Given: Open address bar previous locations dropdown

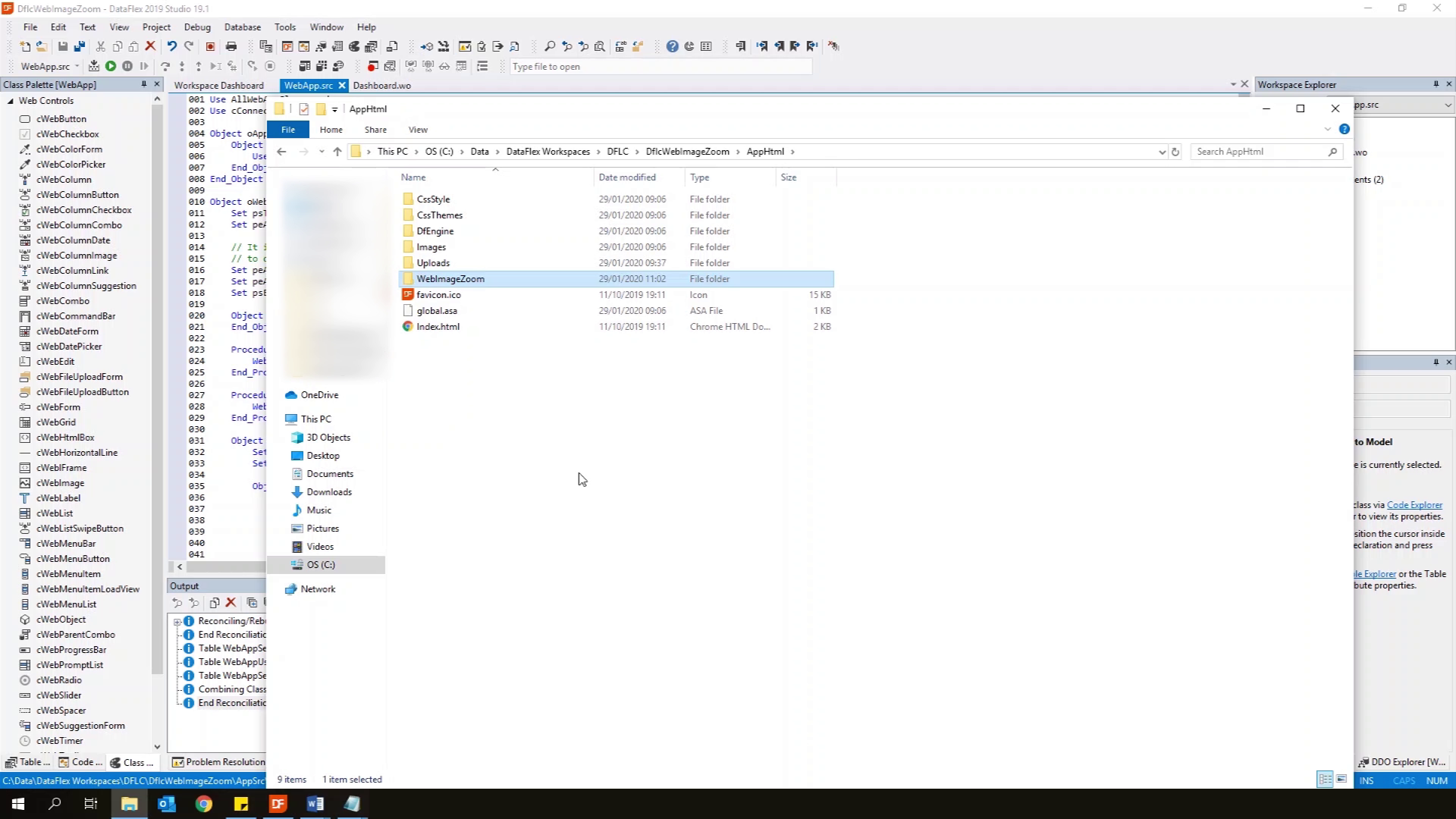Looking at the screenshot, I should pos(1162,152).
